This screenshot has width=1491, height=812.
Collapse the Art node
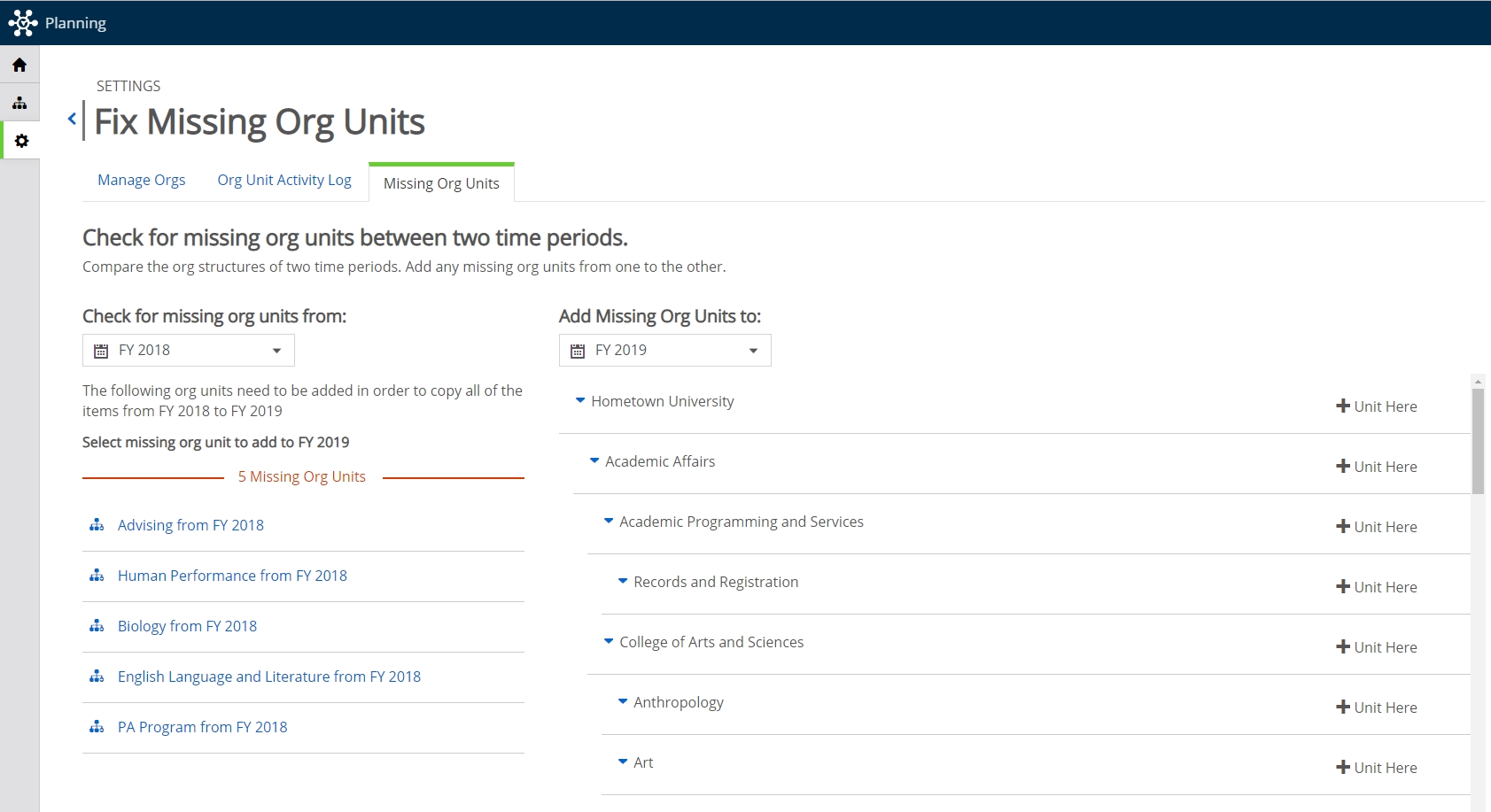click(623, 762)
